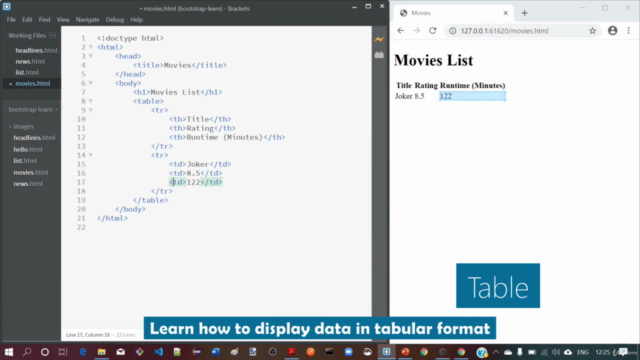640x360 pixels.
Task: Click the status bar Line 17, Column 18 indicator
Action: (88, 335)
